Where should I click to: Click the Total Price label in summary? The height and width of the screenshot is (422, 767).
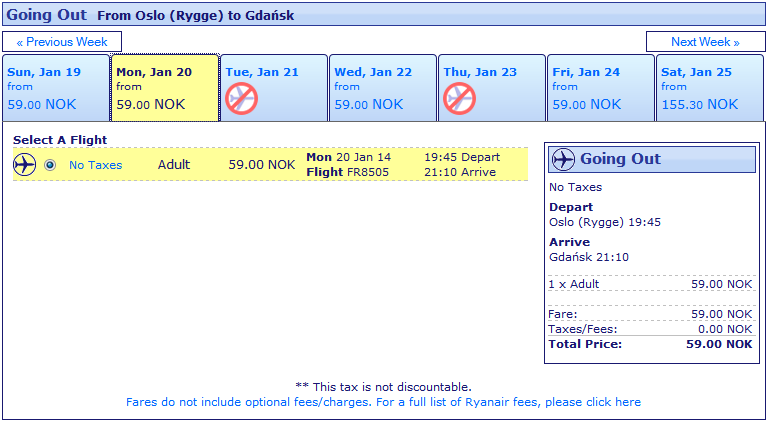pyautogui.click(x=585, y=344)
